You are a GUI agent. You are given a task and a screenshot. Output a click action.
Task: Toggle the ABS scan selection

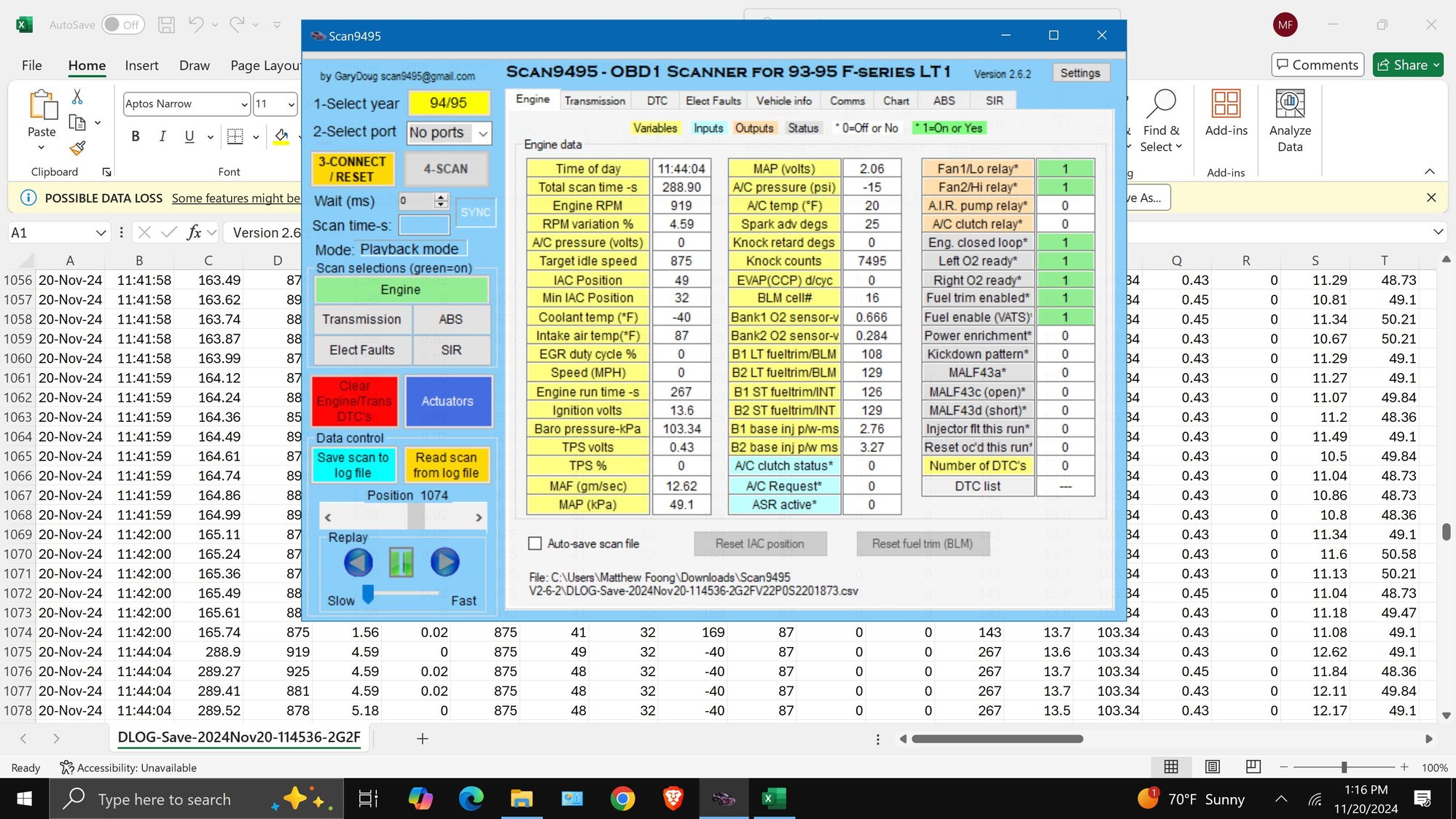[x=450, y=319]
